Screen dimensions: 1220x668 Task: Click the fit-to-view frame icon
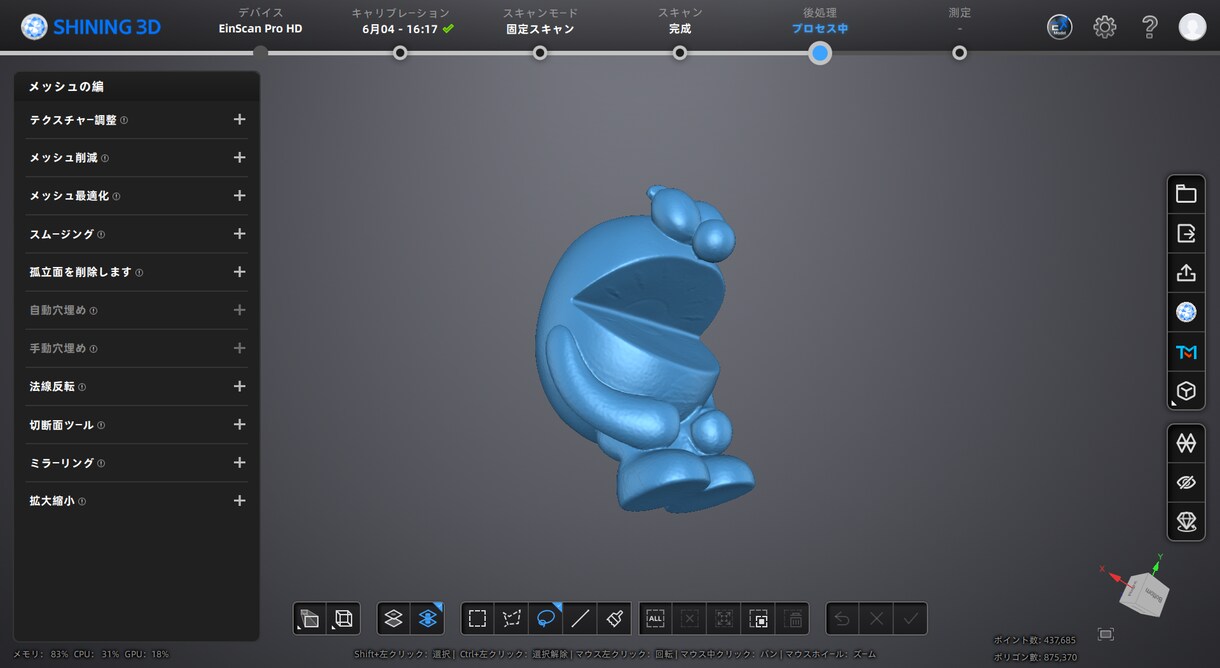[1105, 634]
